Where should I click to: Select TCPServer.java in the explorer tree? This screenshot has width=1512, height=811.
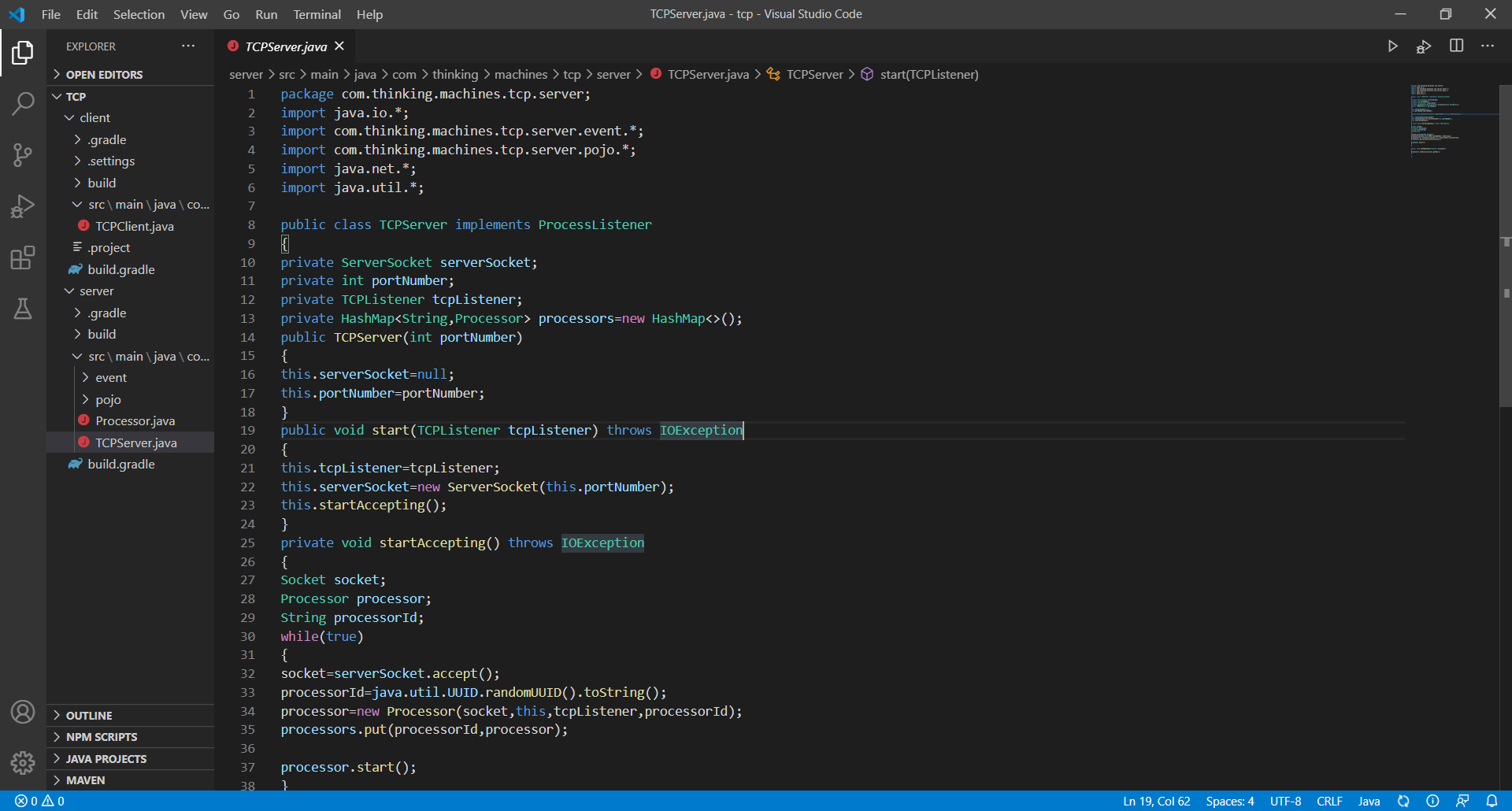131,443
